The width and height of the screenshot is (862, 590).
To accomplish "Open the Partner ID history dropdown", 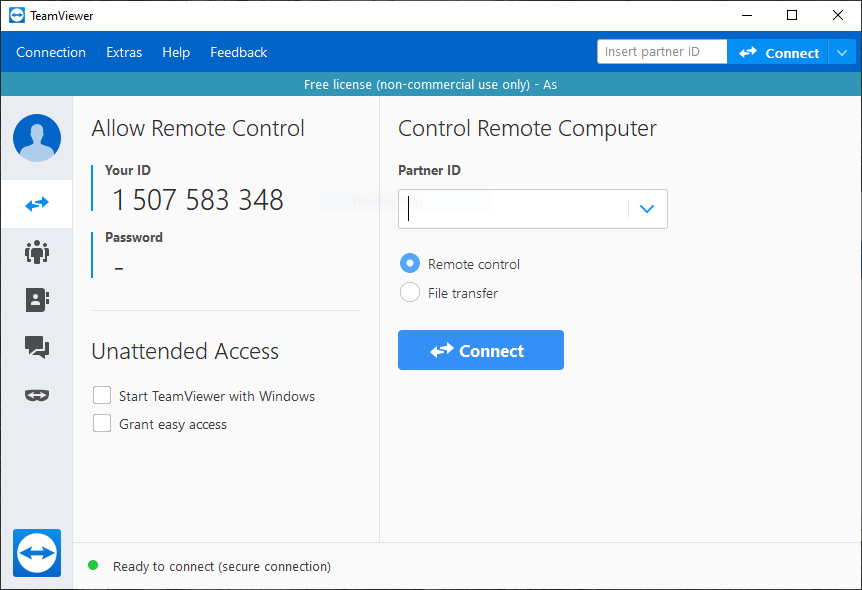I will 646,209.
